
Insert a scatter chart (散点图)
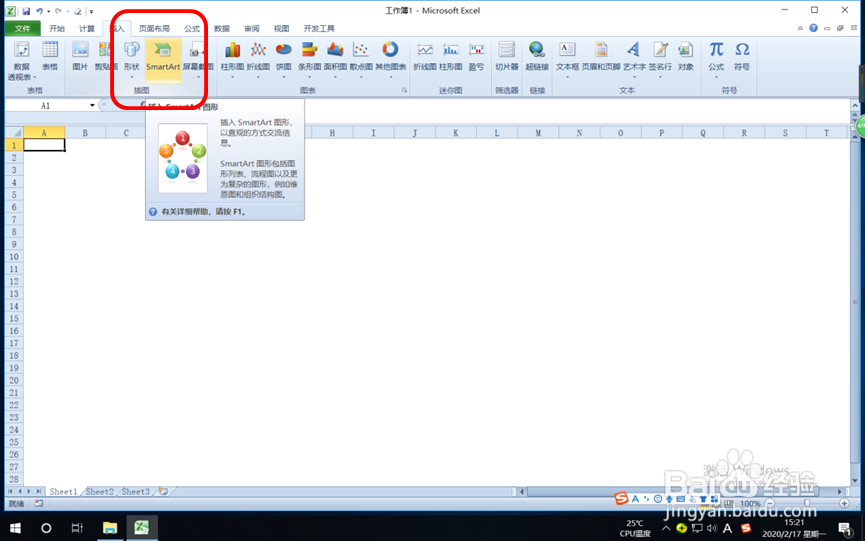(361, 58)
